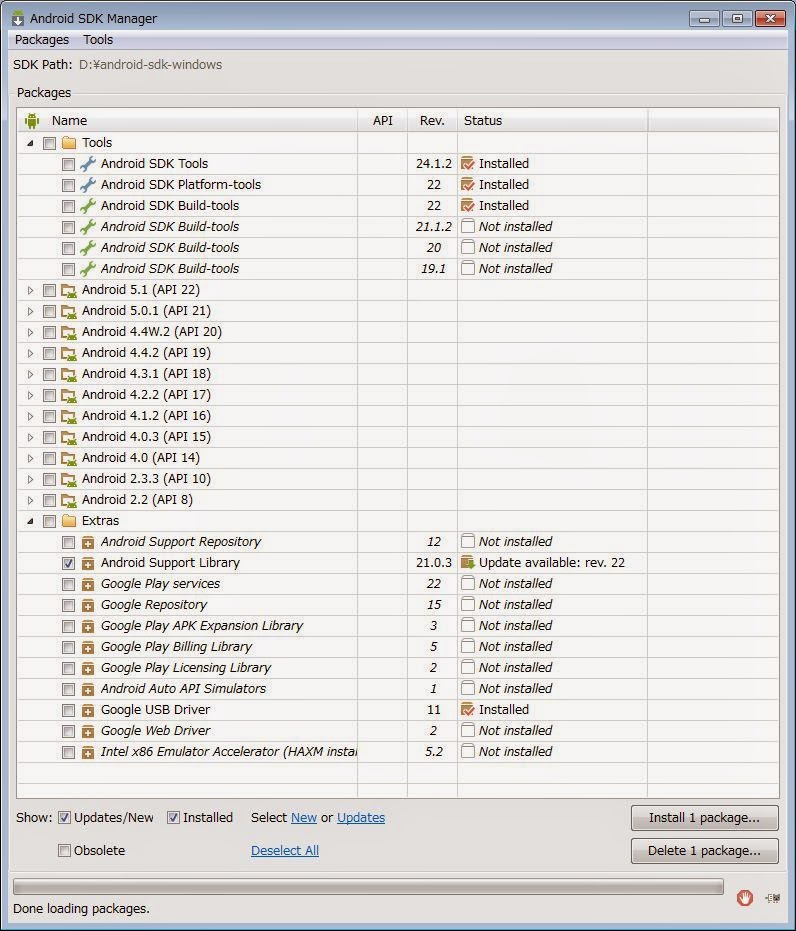Click the update-available status icon for Android Support Library
The width and height of the screenshot is (796, 931).
coord(468,562)
